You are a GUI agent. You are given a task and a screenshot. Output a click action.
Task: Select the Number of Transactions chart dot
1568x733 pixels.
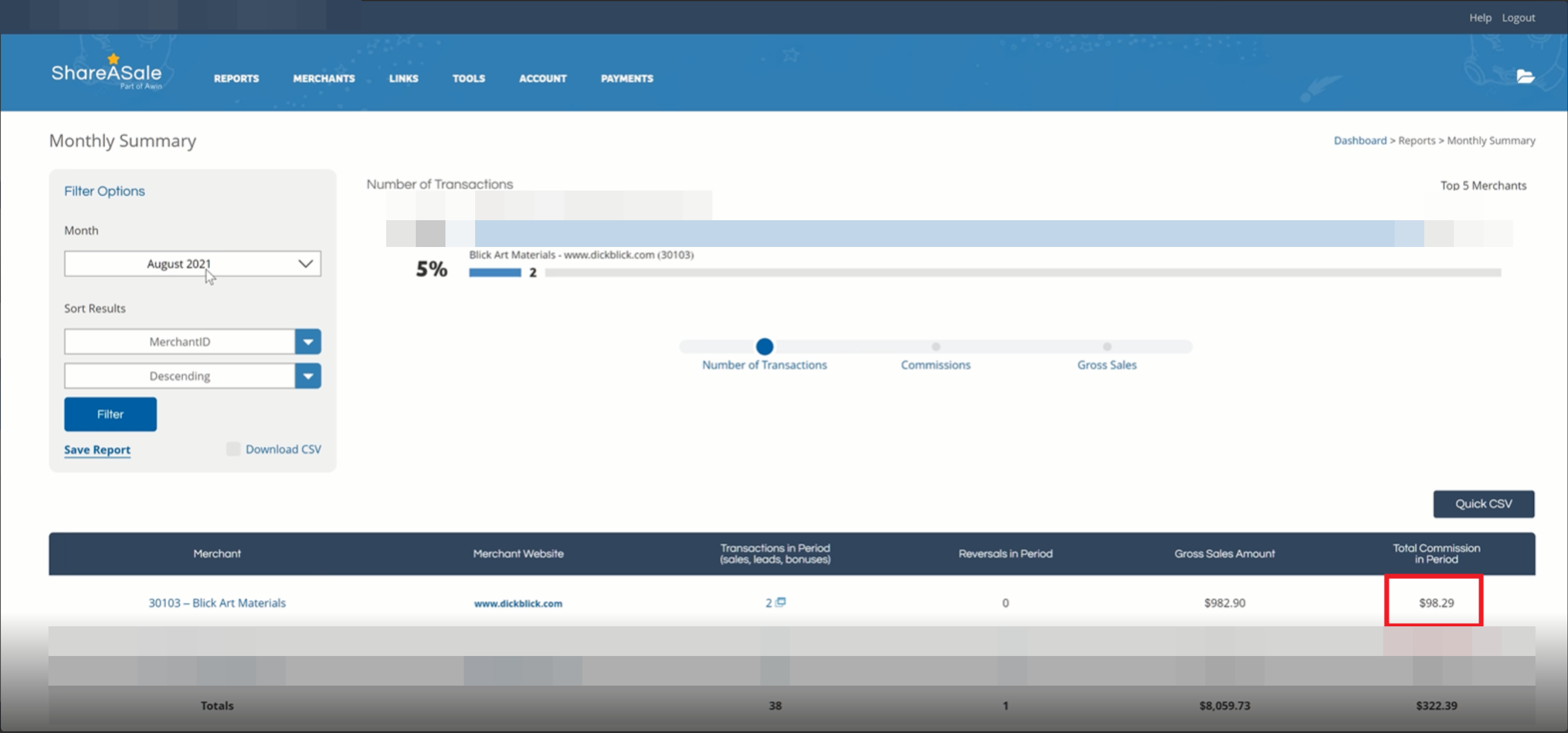click(x=764, y=346)
